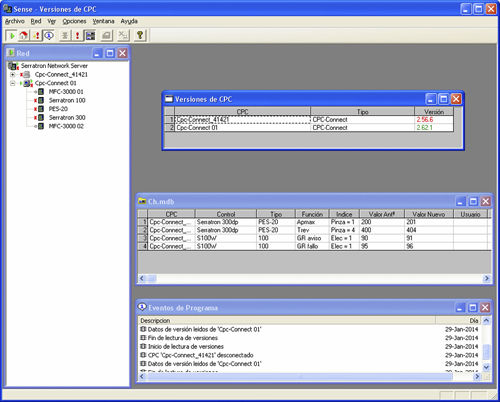Click the Serratron Network Server icon

13,66
